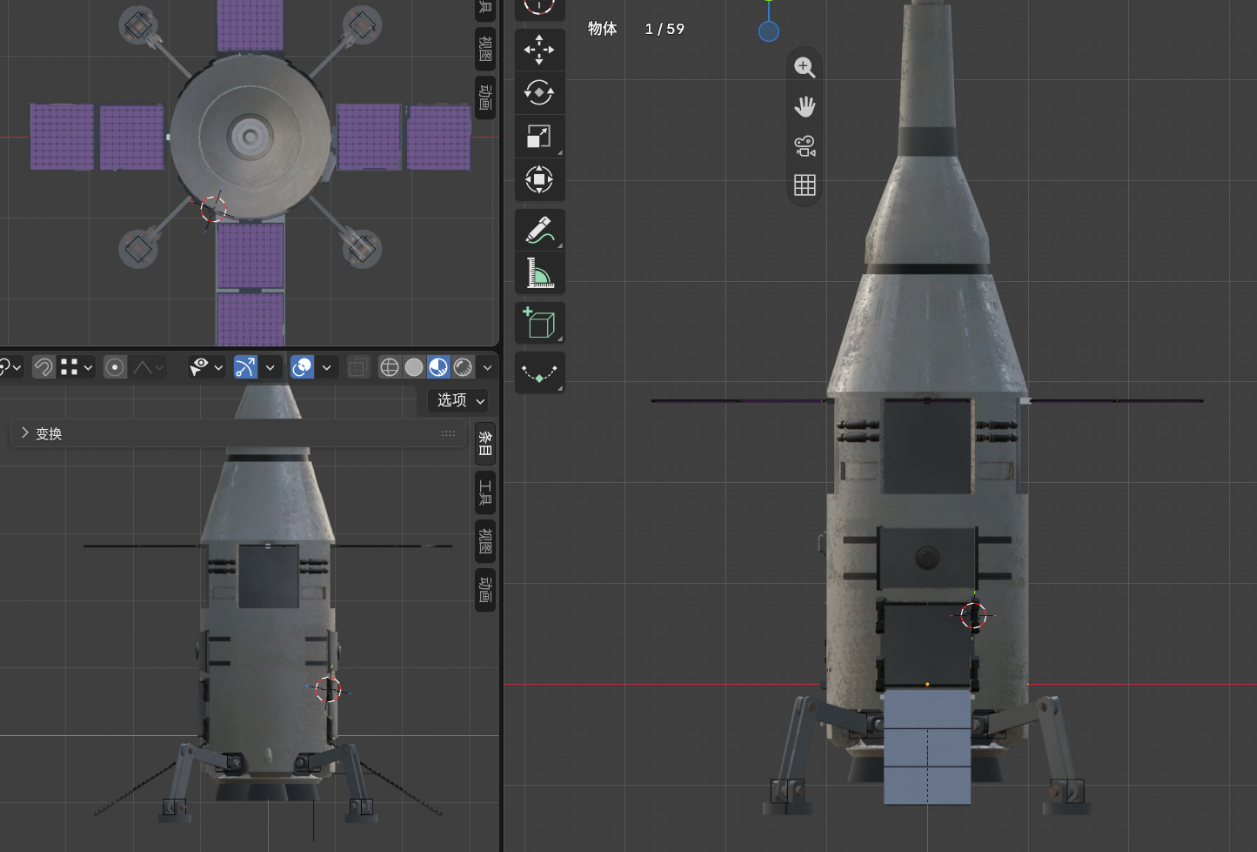
Task: Open the gizmo options dropdown arrow
Action: tap(270, 367)
